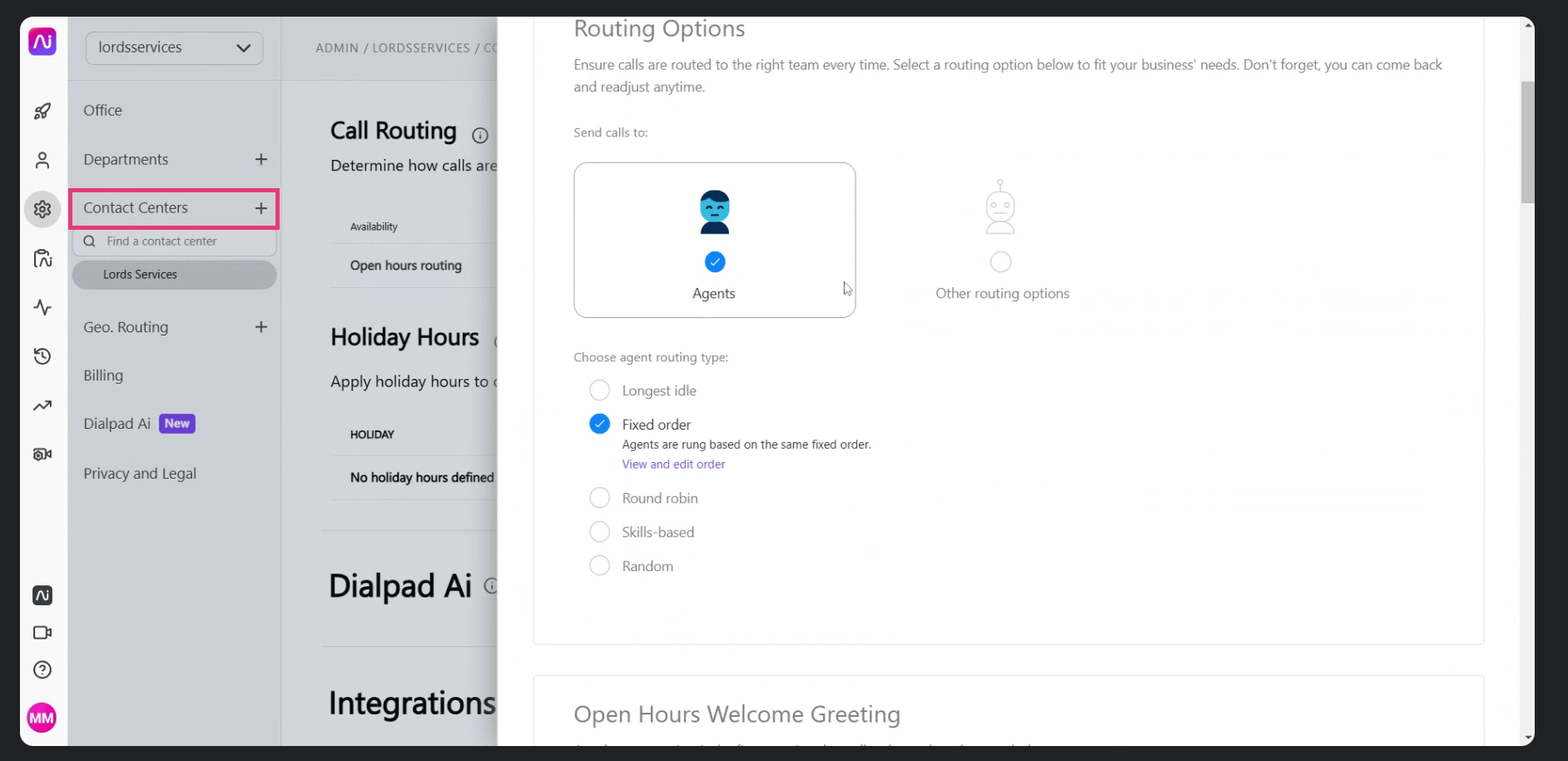Click ADMIN breadcrumb link

[x=337, y=48]
